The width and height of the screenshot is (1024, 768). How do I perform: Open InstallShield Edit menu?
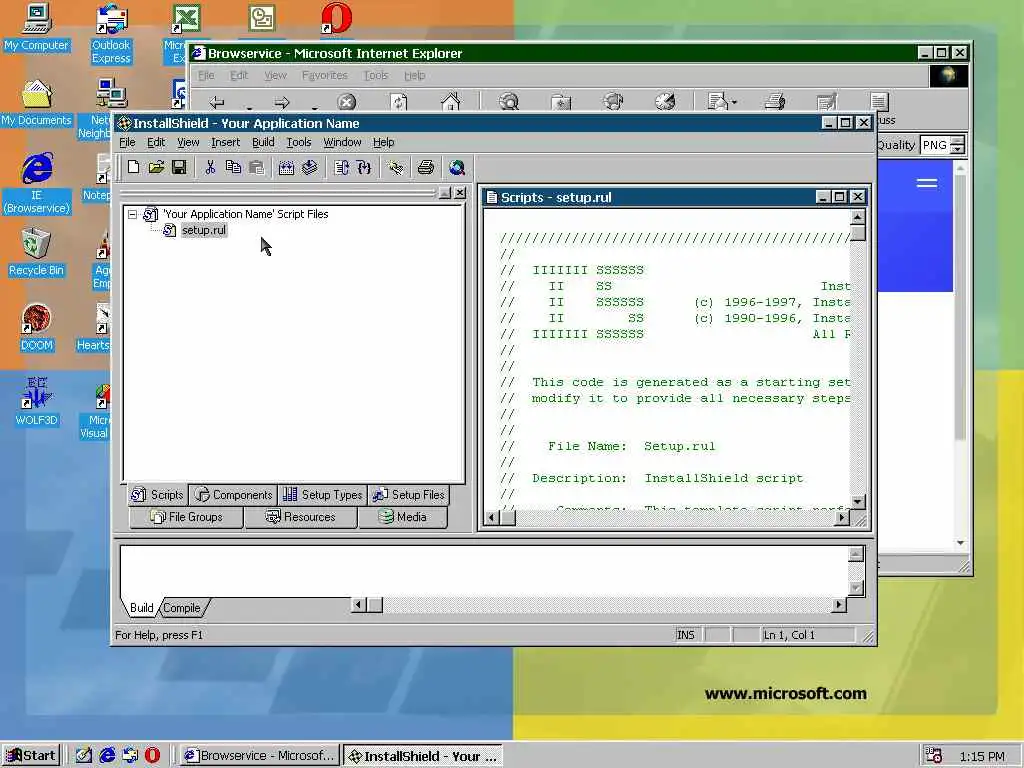(x=156, y=142)
